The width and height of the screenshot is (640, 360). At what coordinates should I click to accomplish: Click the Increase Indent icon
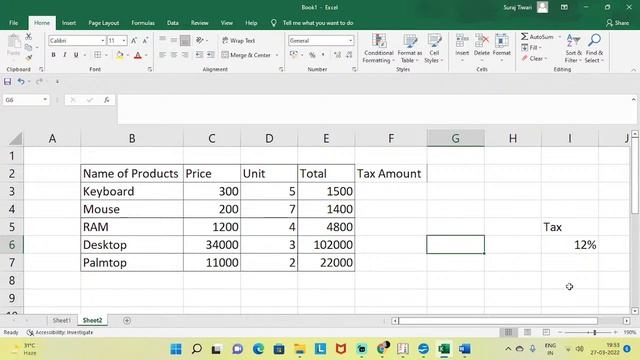(211, 55)
